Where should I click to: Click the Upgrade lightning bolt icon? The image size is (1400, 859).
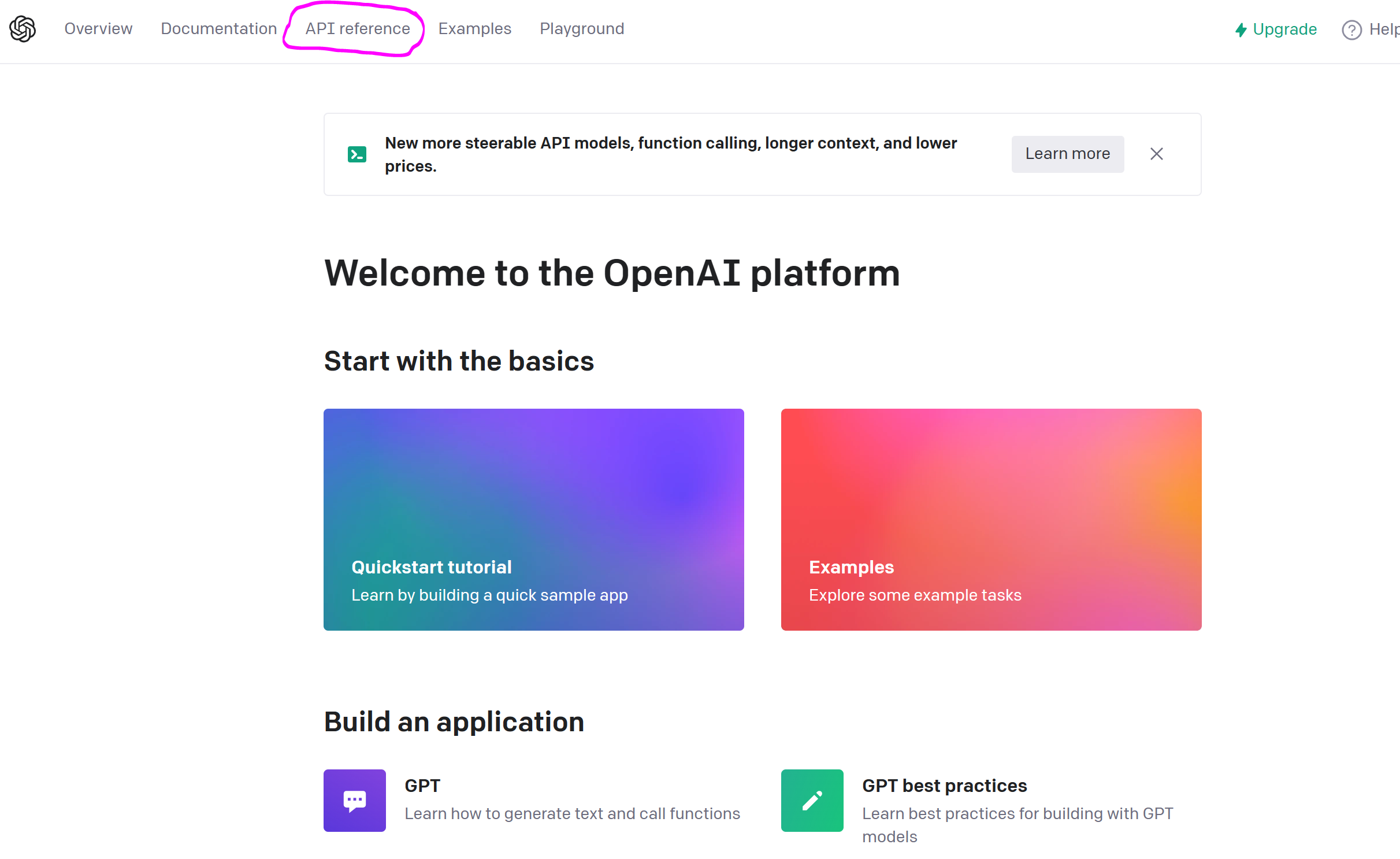(x=1241, y=30)
